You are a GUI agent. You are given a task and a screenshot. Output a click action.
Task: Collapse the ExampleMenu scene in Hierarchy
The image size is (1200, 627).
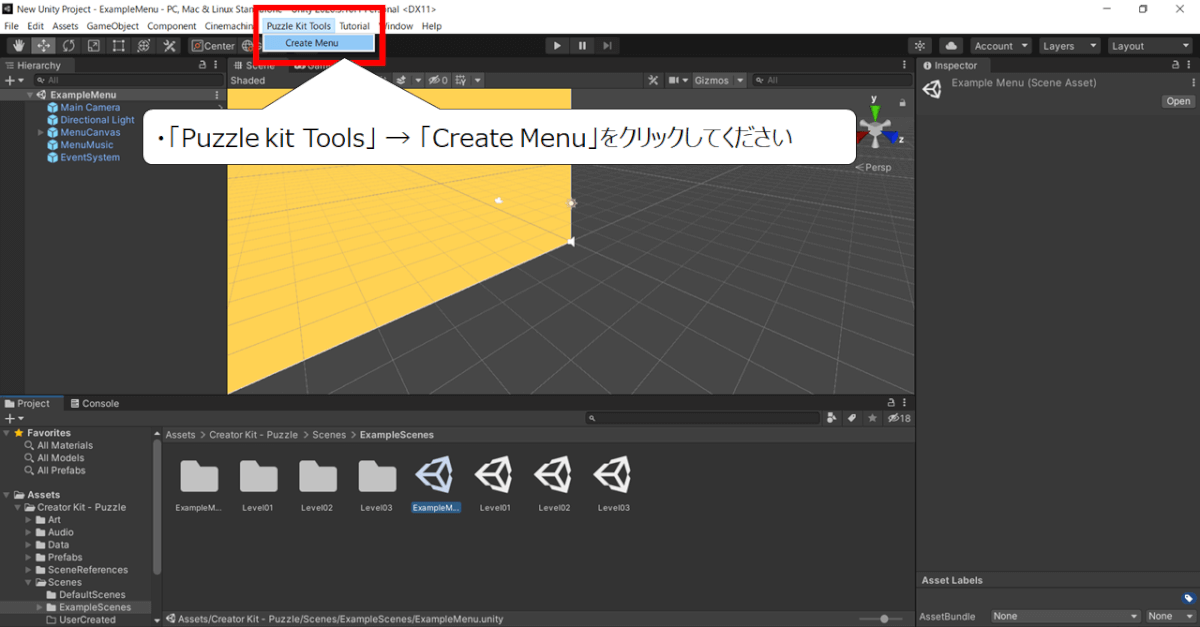pyautogui.click(x=31, y=95)
